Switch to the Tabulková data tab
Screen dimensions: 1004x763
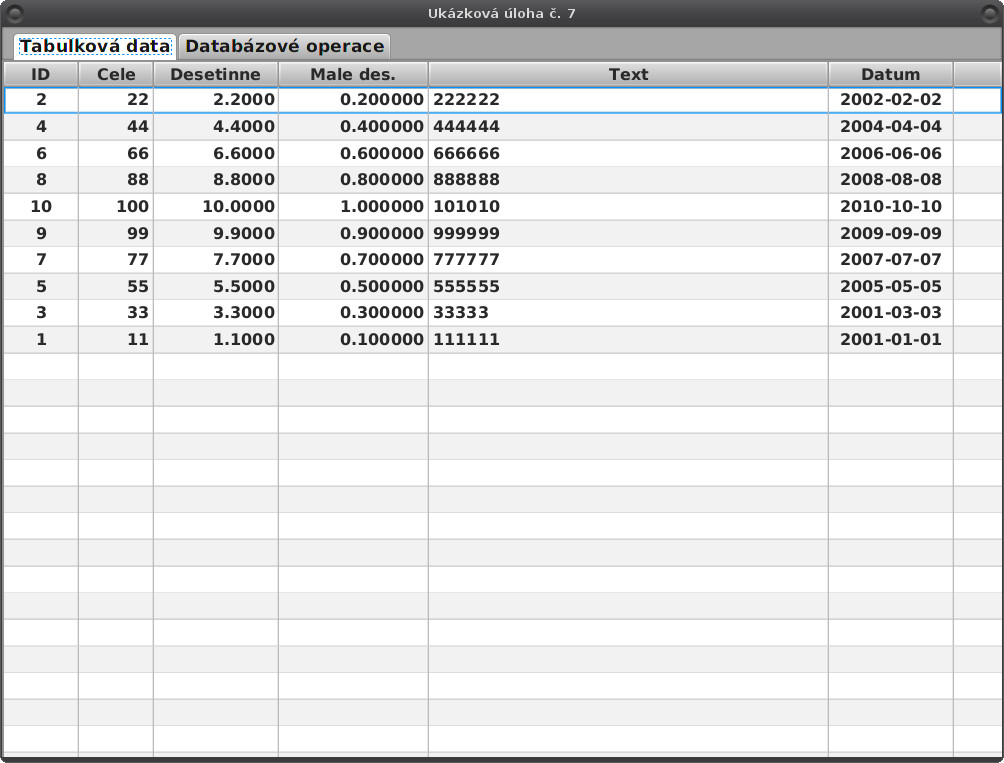pyautogui.click(x=95, y=46)
